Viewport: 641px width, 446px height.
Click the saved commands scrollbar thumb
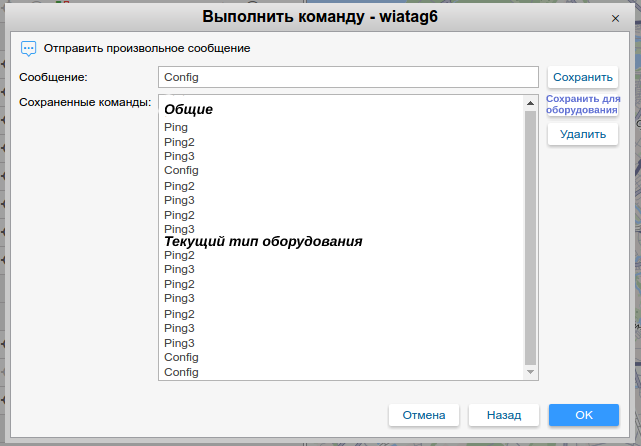click(x=531, y=235)
